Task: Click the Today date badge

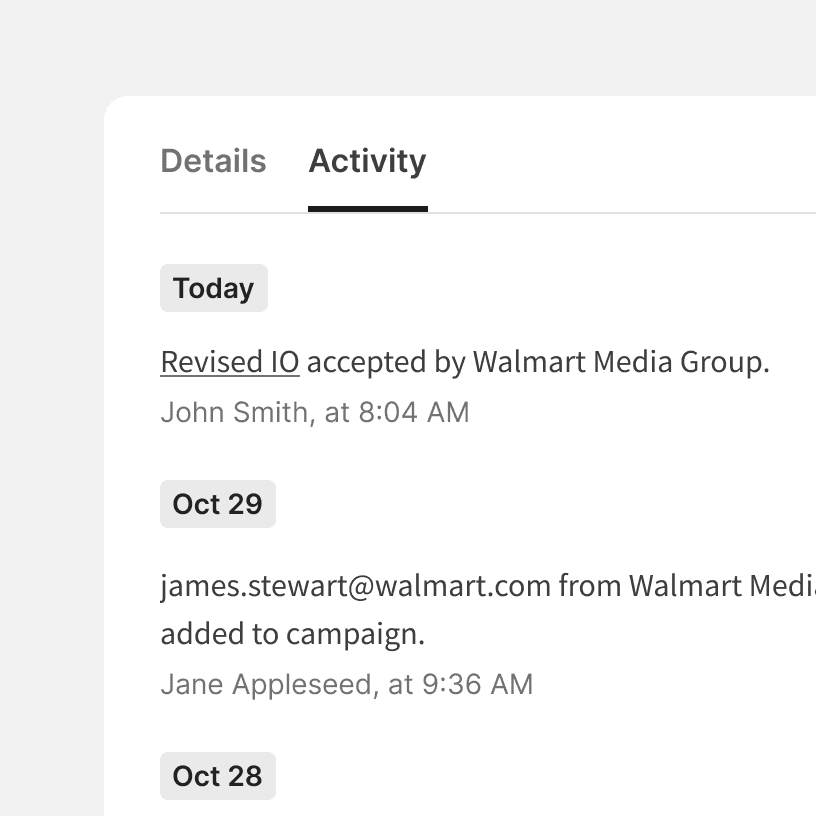Action: (x=213, y=288)
